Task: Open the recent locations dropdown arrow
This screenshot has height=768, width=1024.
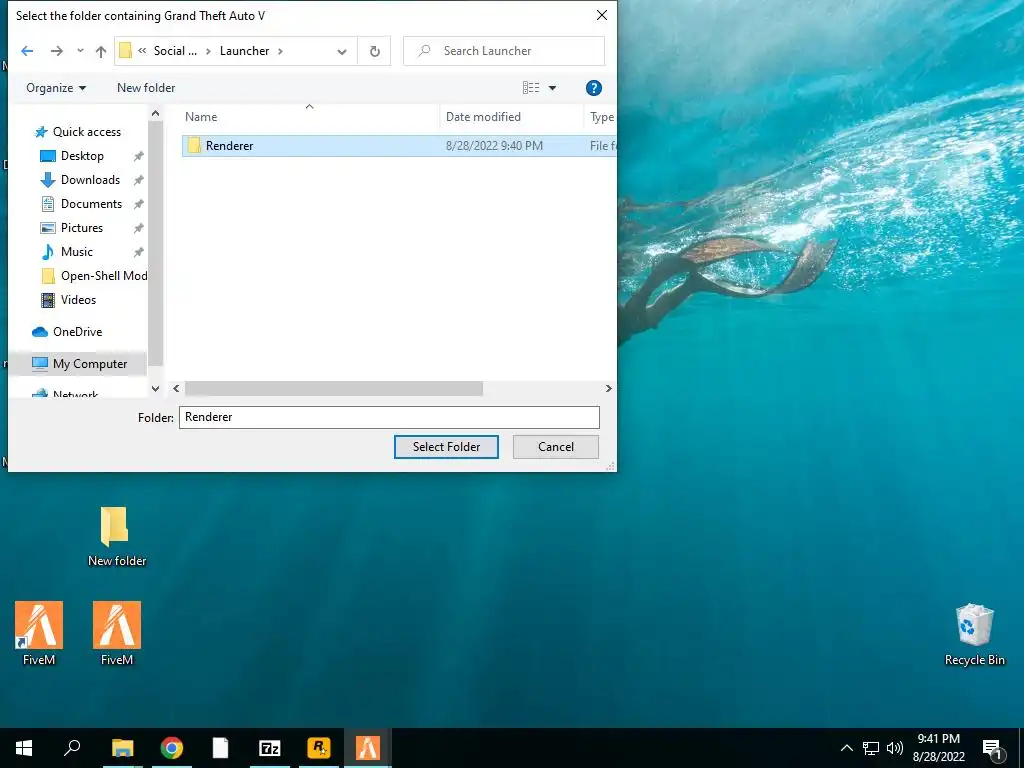Action: (x=80, y=51)
